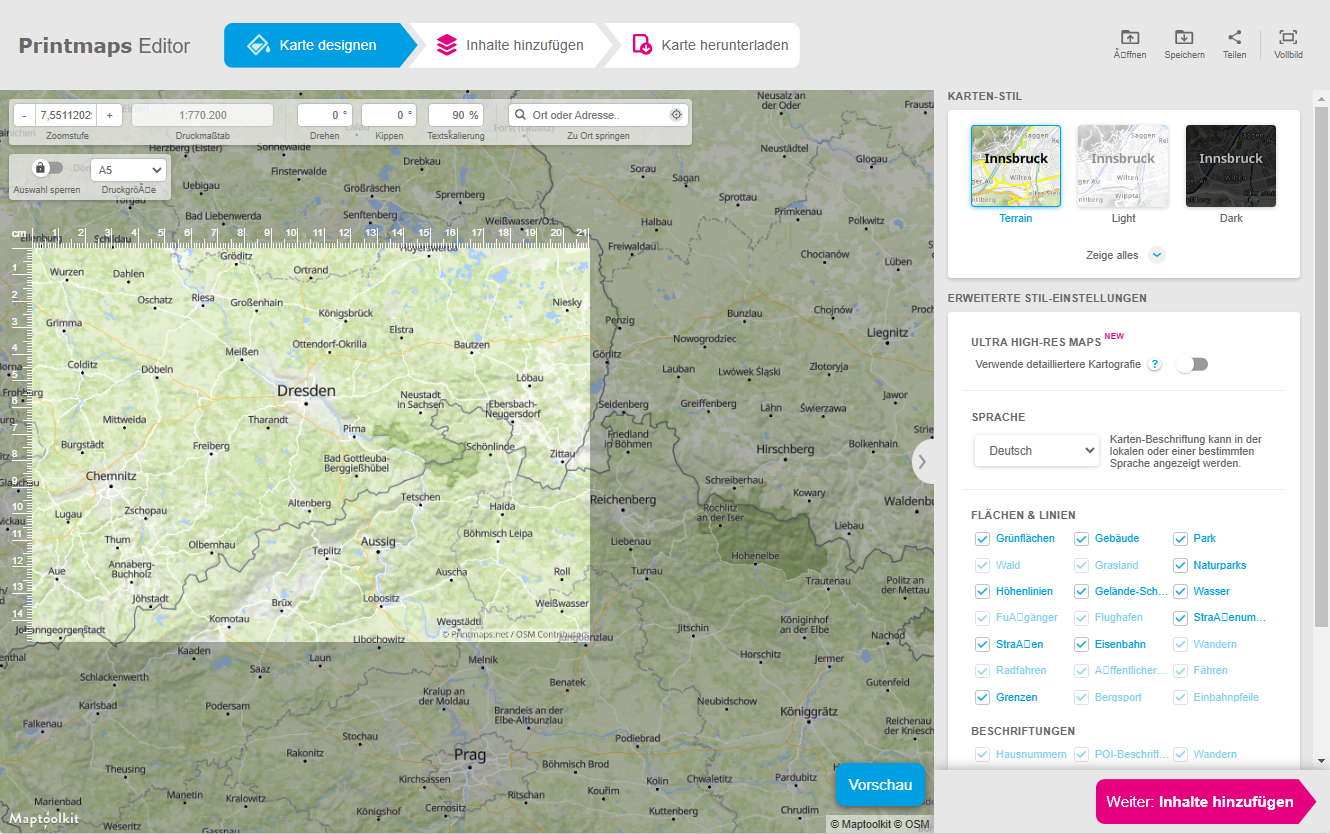The image size is (1330, 834).
Task: Click the search magnifier icon
Action: point(521,115)
